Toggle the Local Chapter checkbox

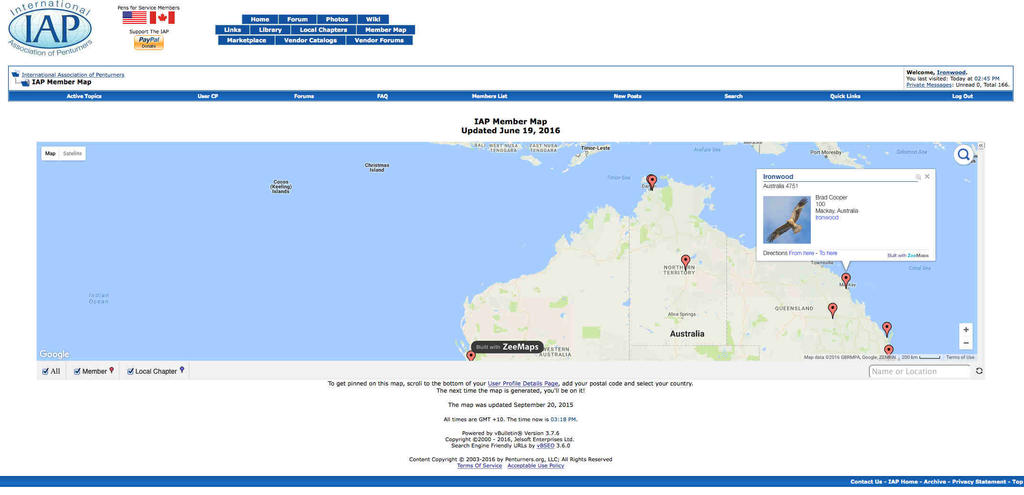click(x=130, y=371)
